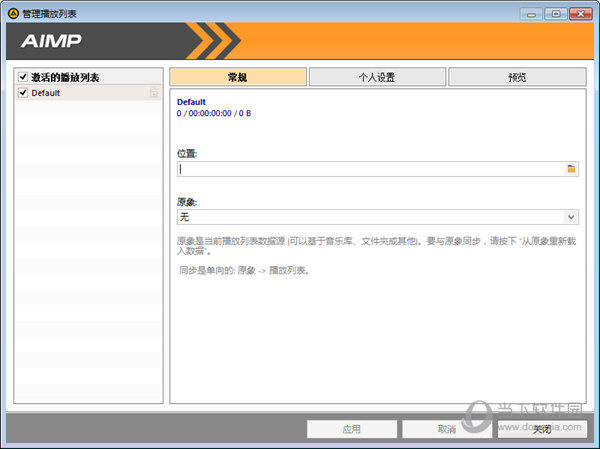
Task: Click the AIMP logo in banner
Action: [51, 41]
